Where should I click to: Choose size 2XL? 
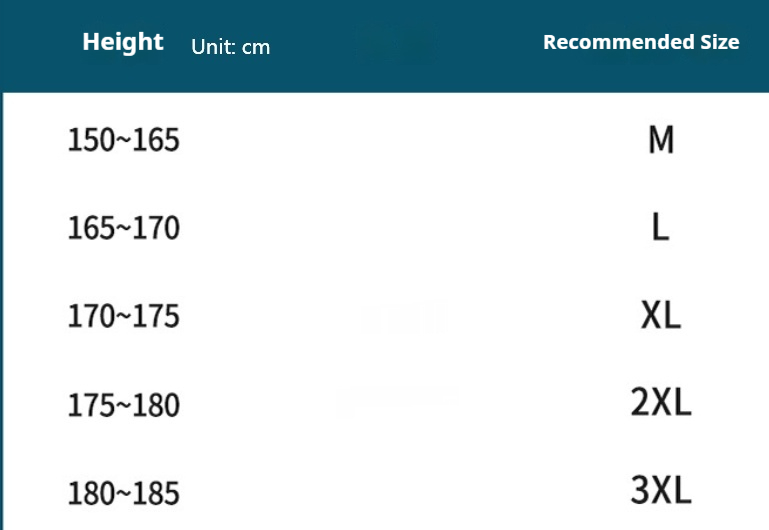coord(661,402)
